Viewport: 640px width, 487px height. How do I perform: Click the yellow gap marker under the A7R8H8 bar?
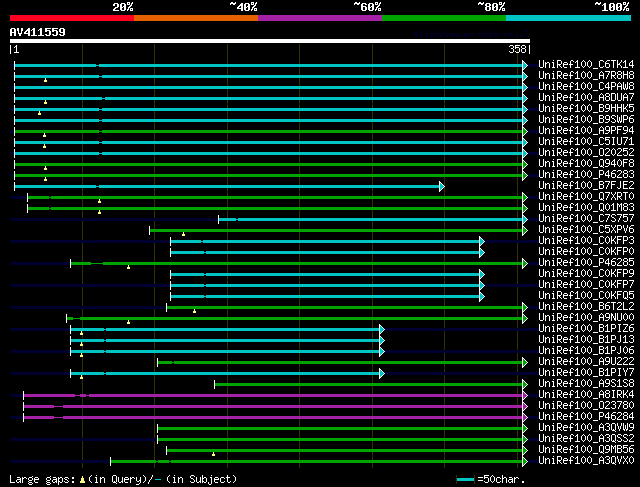pyautogui.click(x=45, y=80)
